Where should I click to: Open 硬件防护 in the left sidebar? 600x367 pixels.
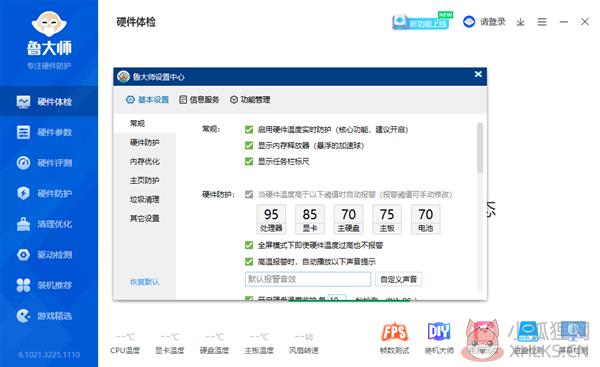pyautogui.click(x=49, y=193)
